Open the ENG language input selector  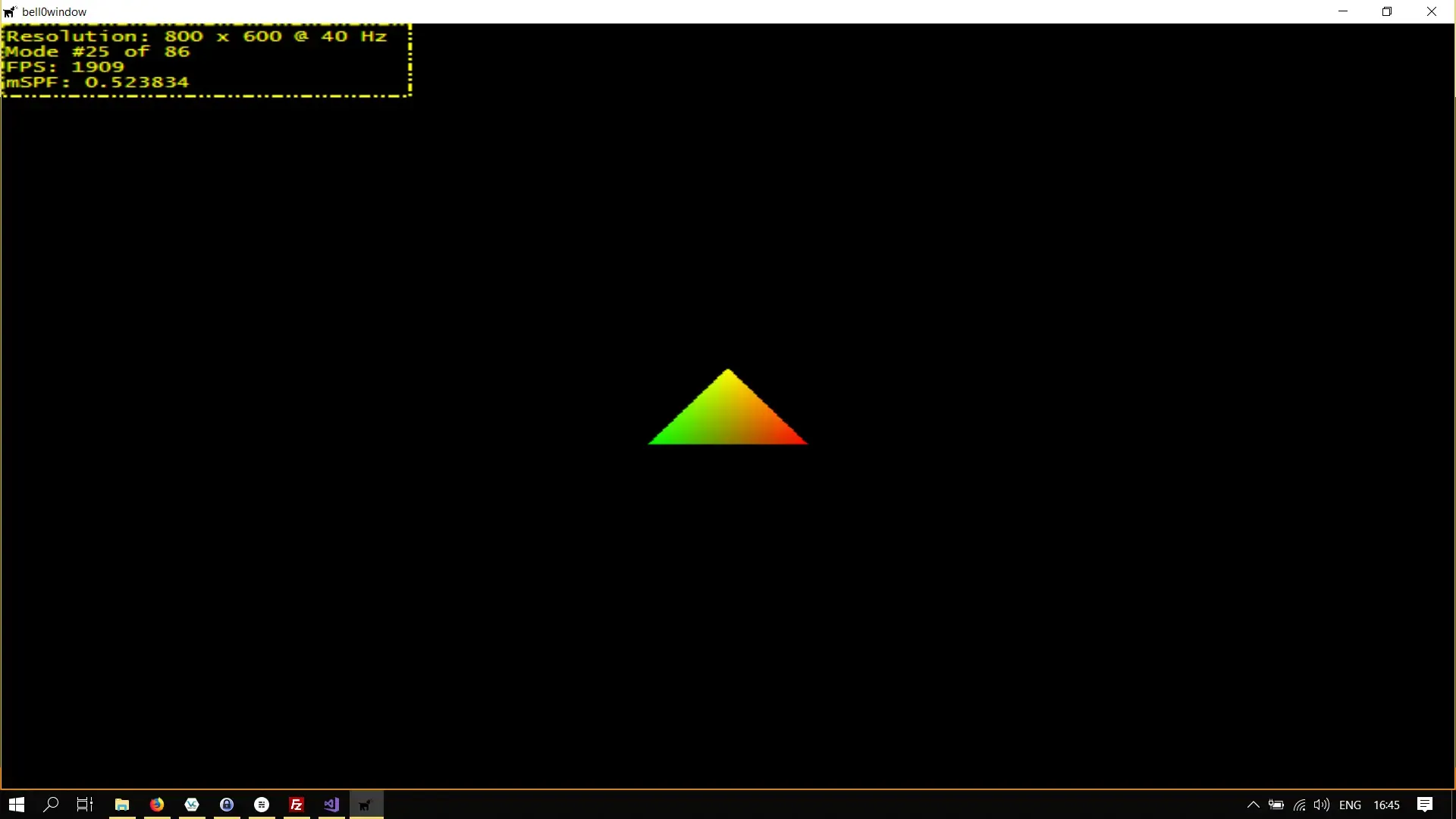click(1352, 805)
